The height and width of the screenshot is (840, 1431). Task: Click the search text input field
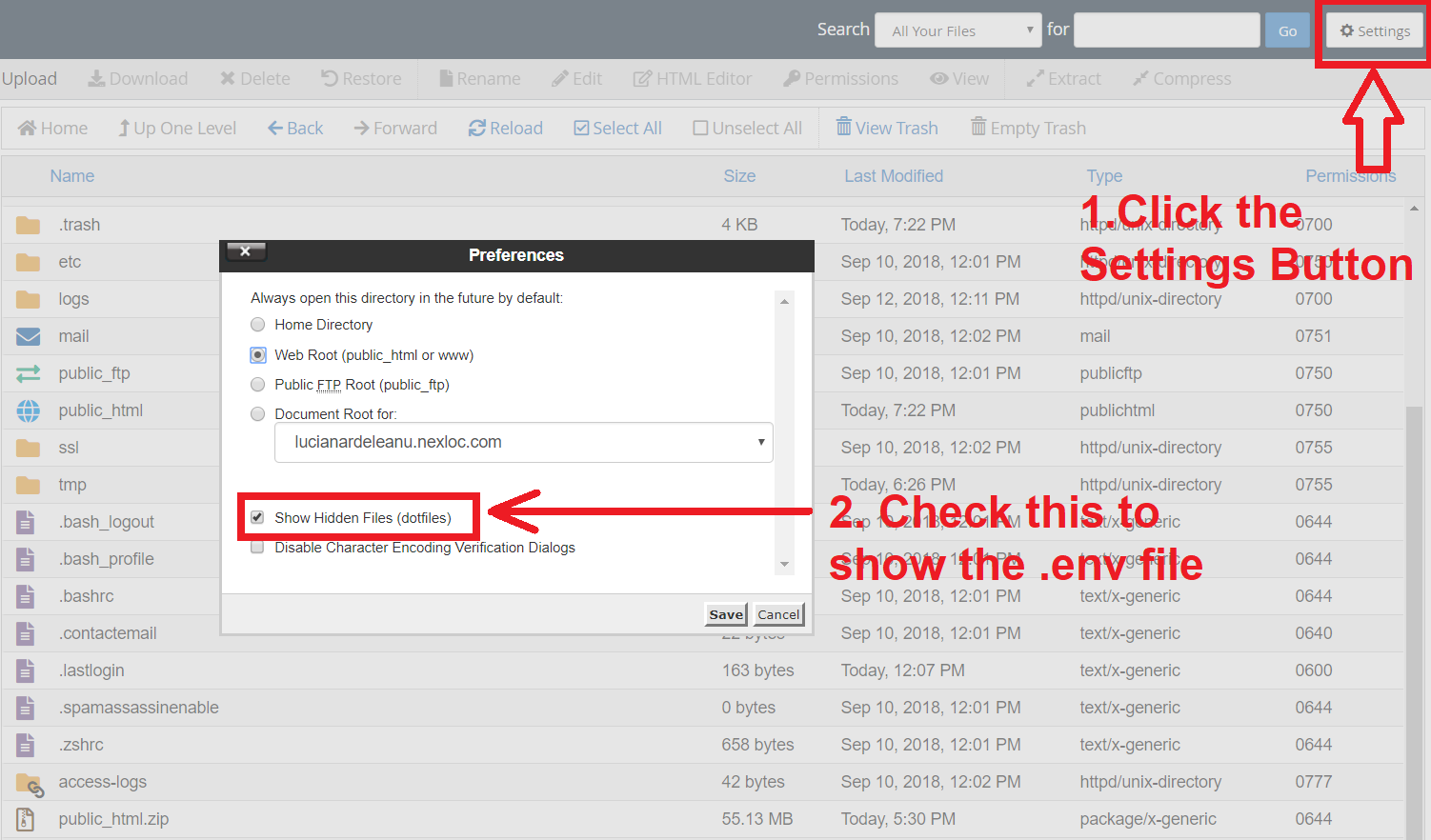pyautogui.click(x=1166, y=30)
